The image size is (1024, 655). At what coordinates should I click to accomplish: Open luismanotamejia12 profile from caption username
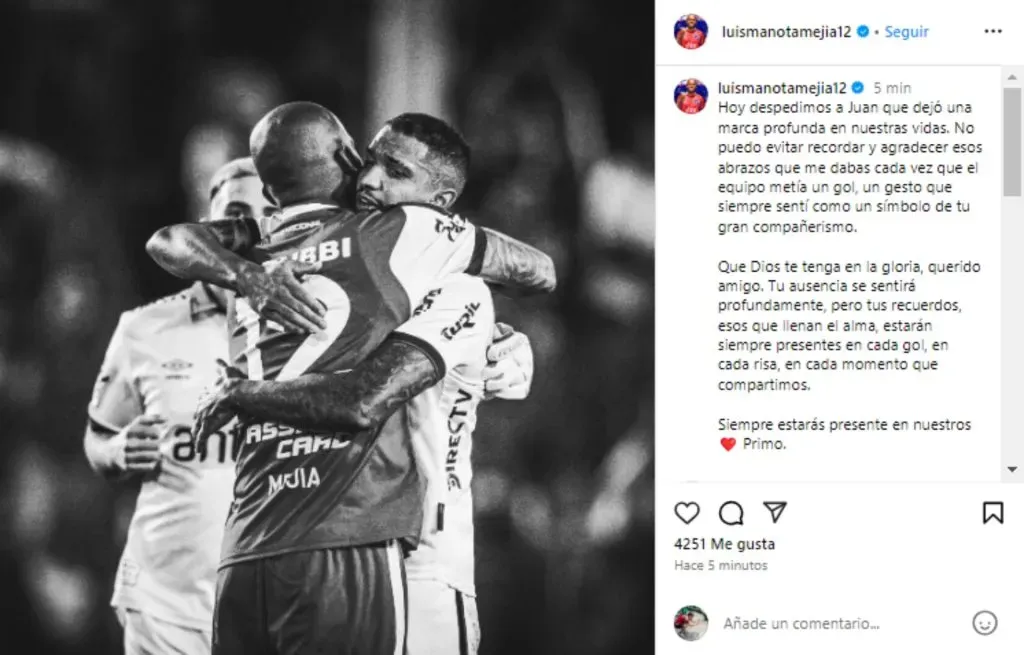tap(782, 88)
